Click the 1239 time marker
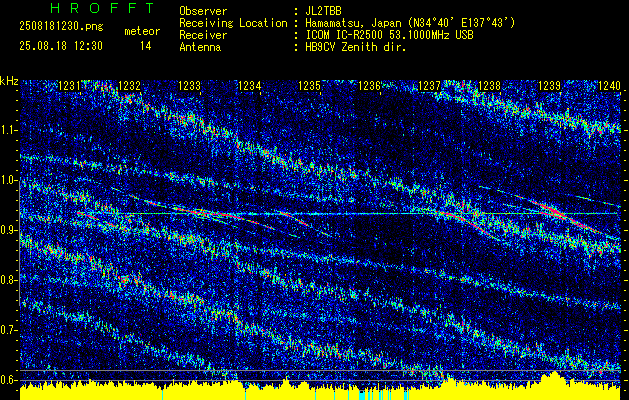The width and height of the screenshot is (629, 400). click(550, 85)
